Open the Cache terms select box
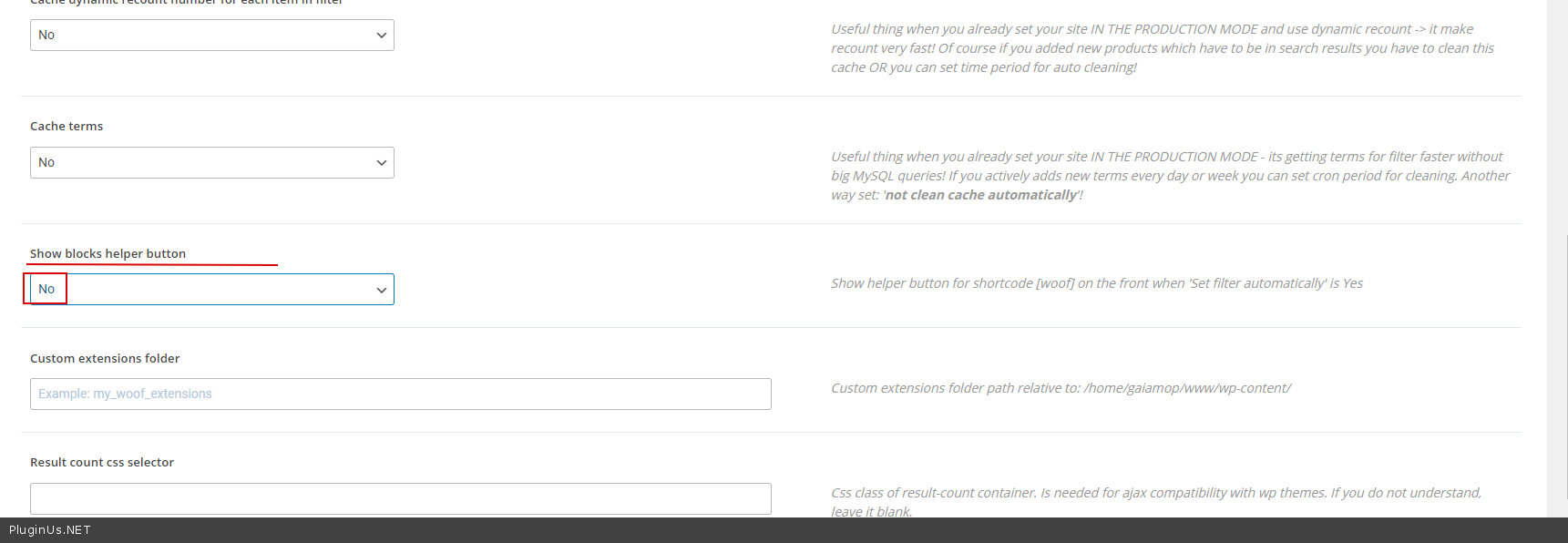Viewport: 1568px width, 543px height. coord(211,163)
